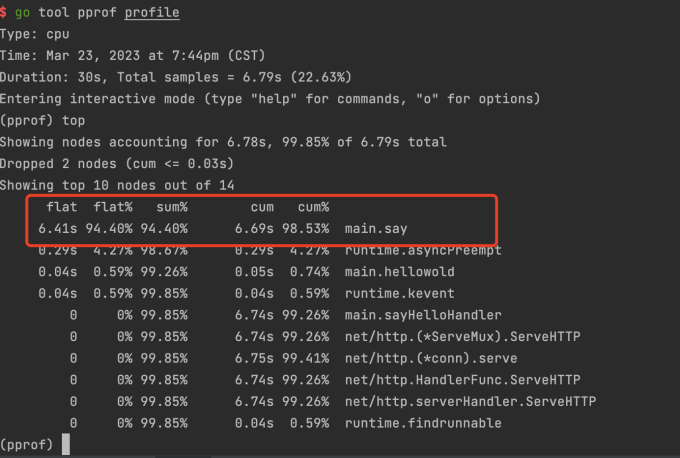Screen dimensions: 680x458
Task: Click the 'runtime.findrunnable' row
Action: pos(422,423)
